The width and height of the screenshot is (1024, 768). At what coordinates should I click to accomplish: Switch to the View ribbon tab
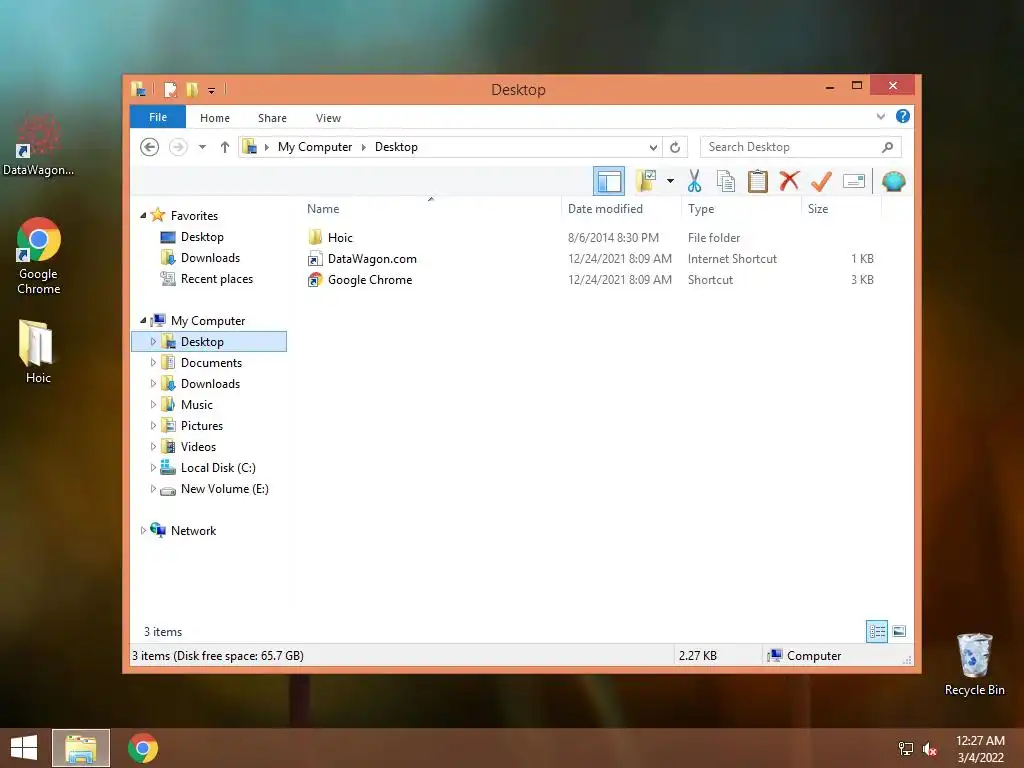(x=328, y=118)
